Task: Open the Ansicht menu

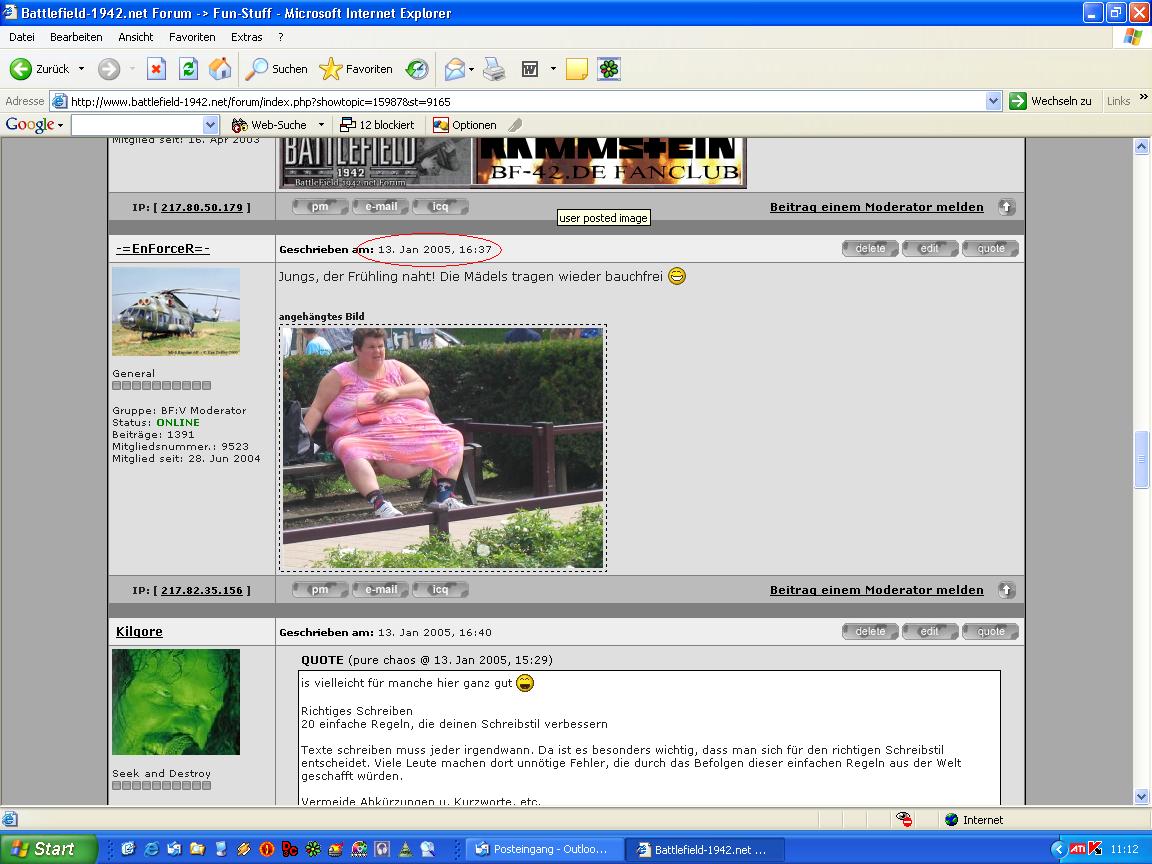Action: click(x=136, y=37)
